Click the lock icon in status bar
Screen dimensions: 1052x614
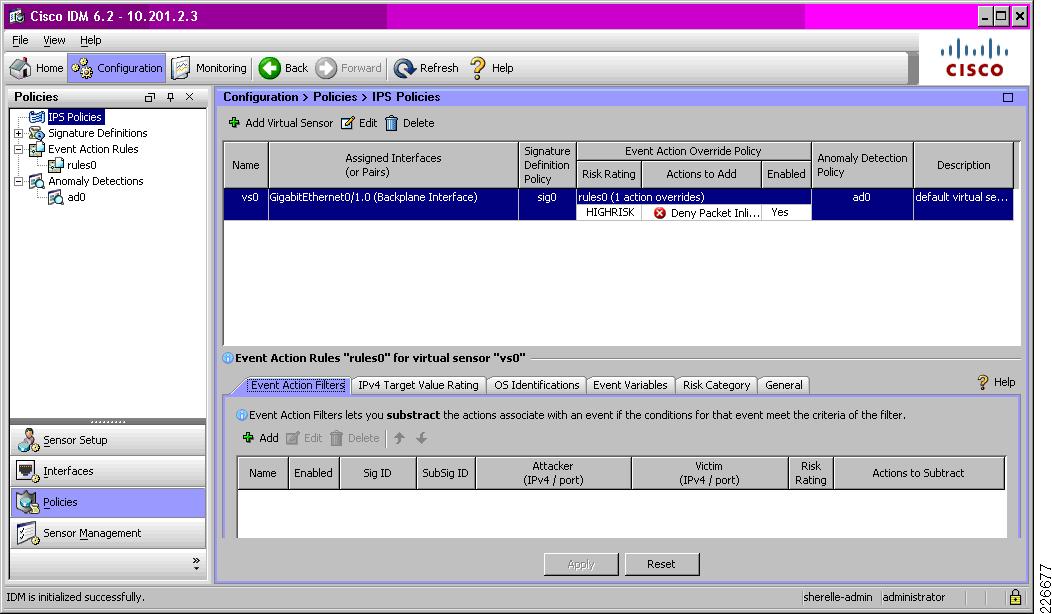pyautogui.click(x=1015, y=597)
